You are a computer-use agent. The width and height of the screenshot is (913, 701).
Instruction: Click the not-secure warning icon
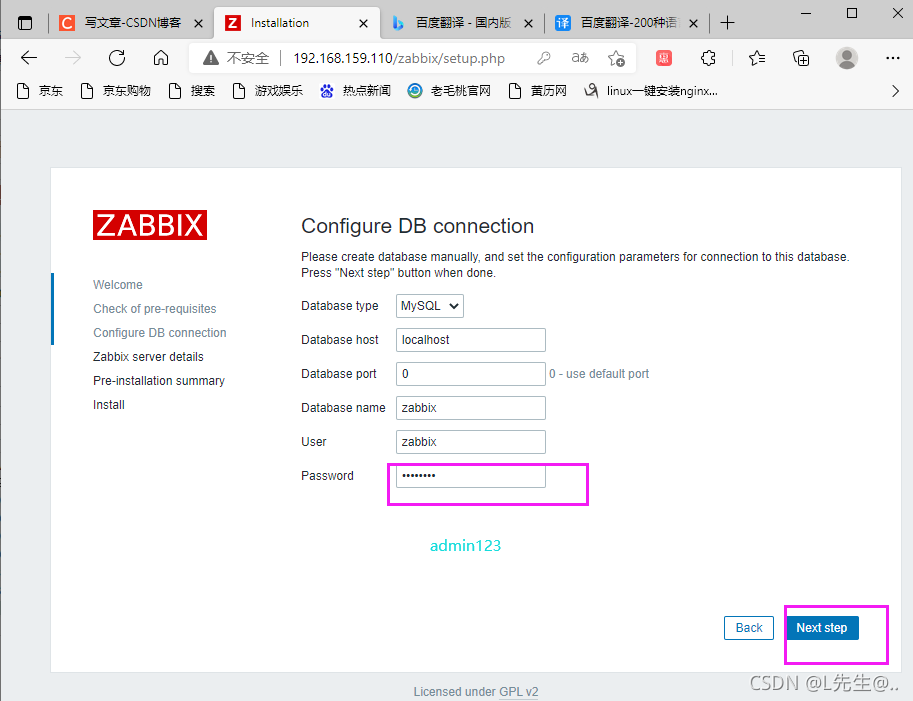pos(211,58)
